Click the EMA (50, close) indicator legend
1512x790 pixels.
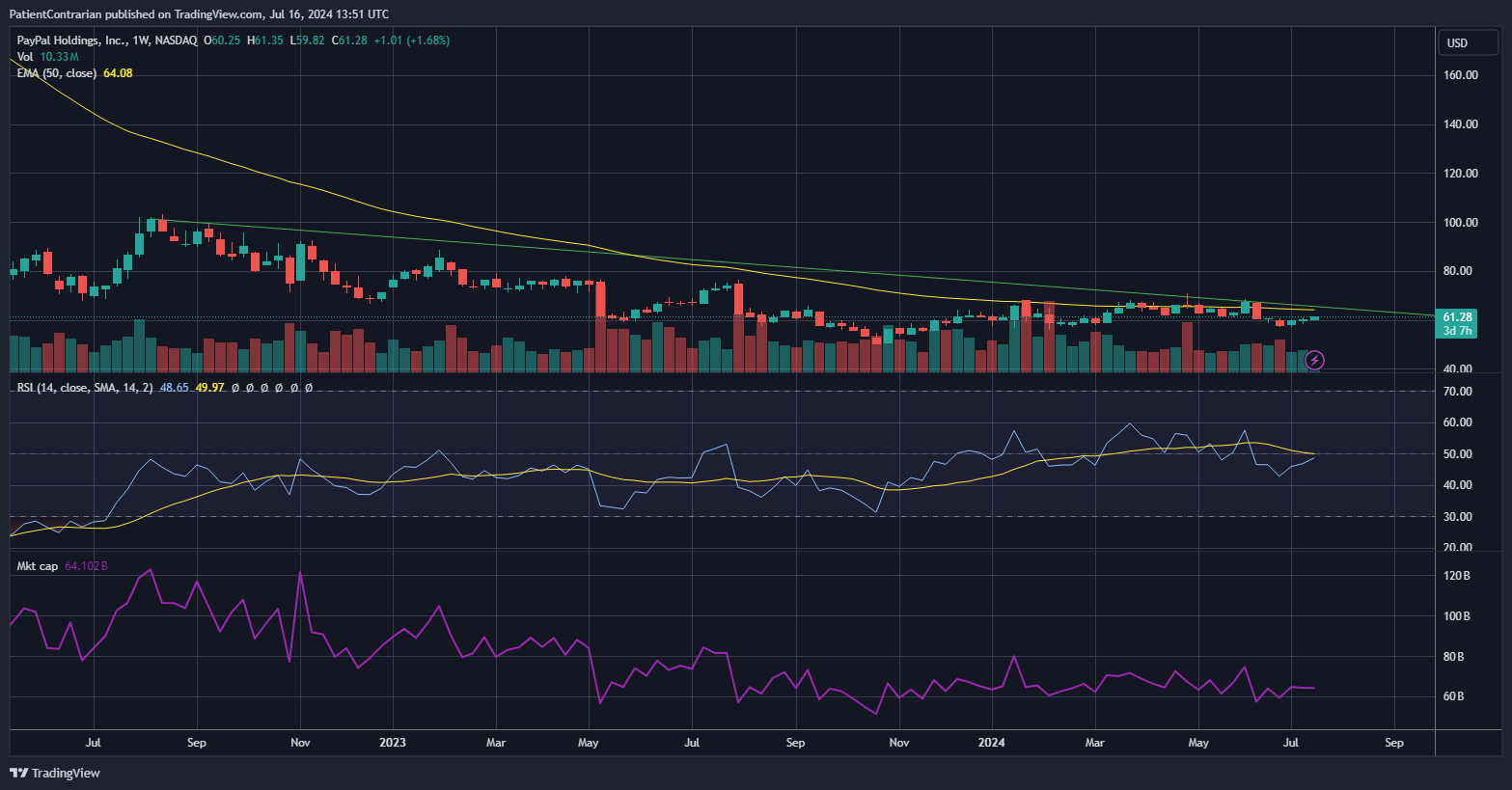(57, 73)
